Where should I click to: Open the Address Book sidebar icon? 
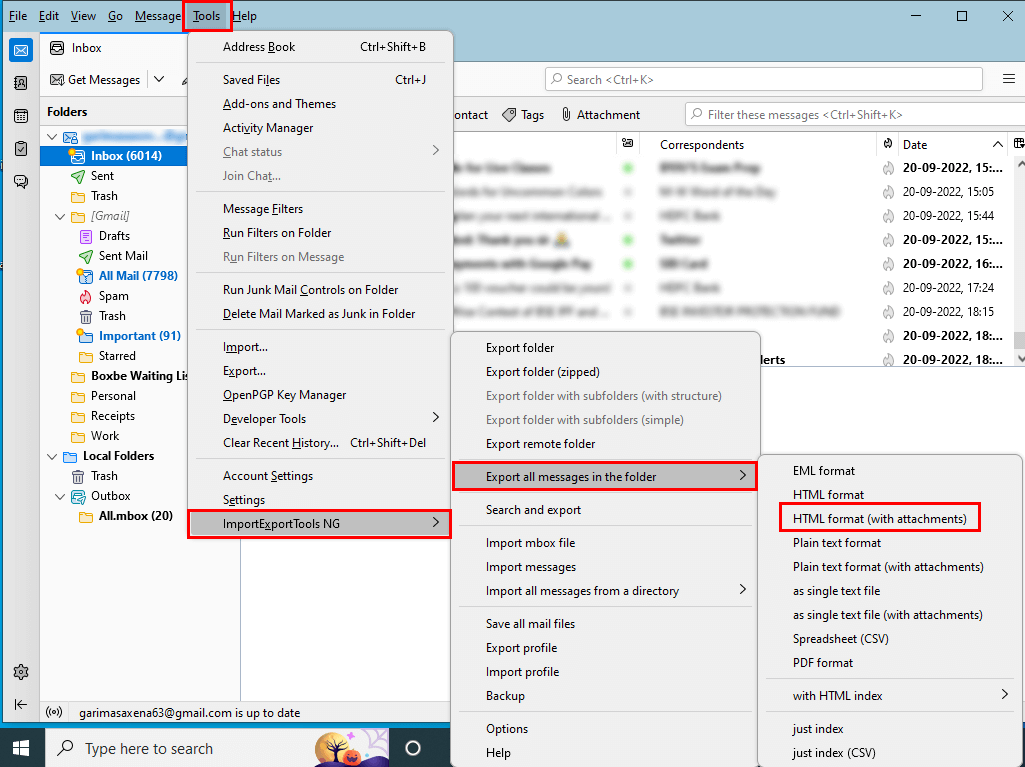(x=21, y=83)
